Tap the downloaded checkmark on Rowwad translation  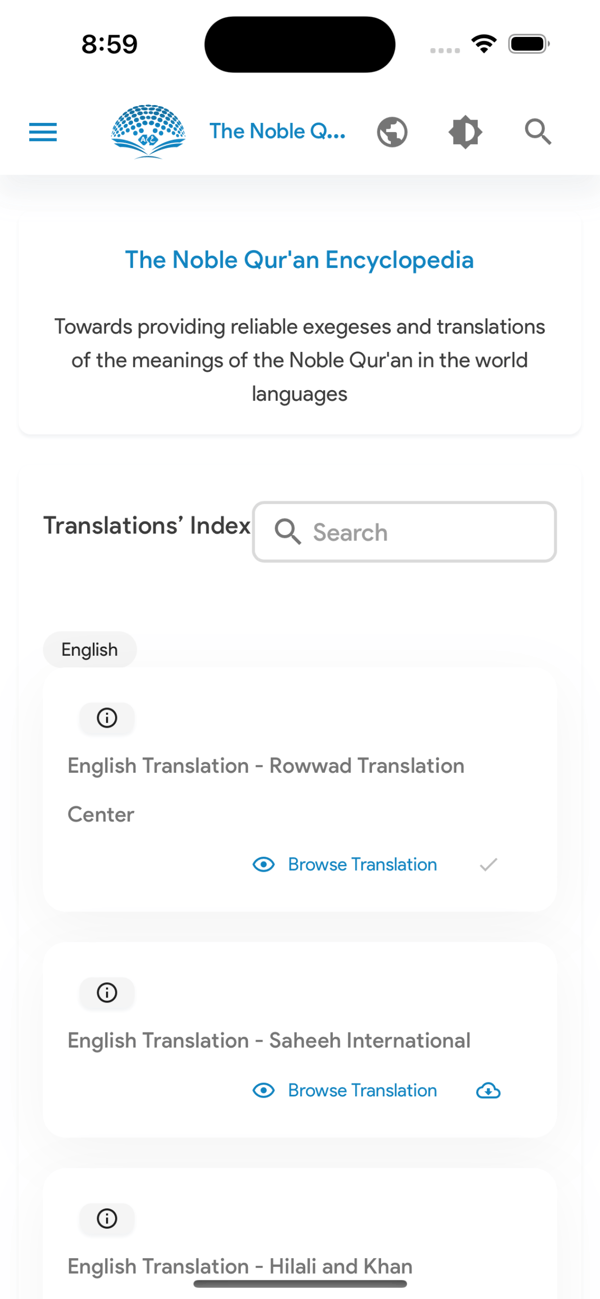[x=488, y=864]
